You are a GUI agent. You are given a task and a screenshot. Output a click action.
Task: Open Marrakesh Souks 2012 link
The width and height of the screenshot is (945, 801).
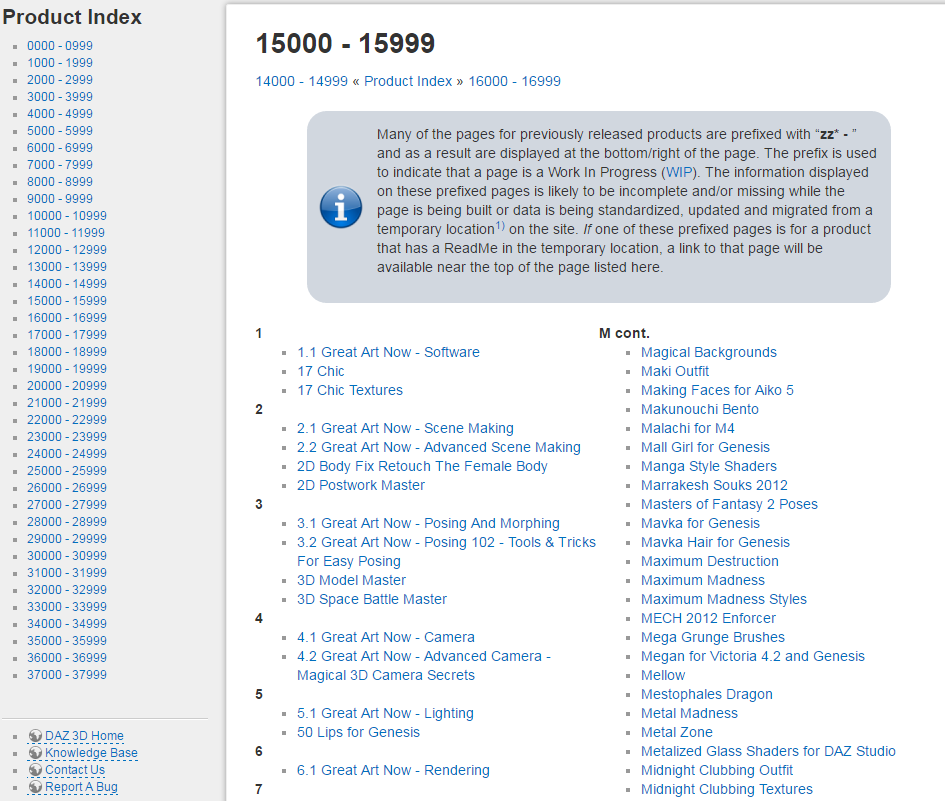pos(714,485)
